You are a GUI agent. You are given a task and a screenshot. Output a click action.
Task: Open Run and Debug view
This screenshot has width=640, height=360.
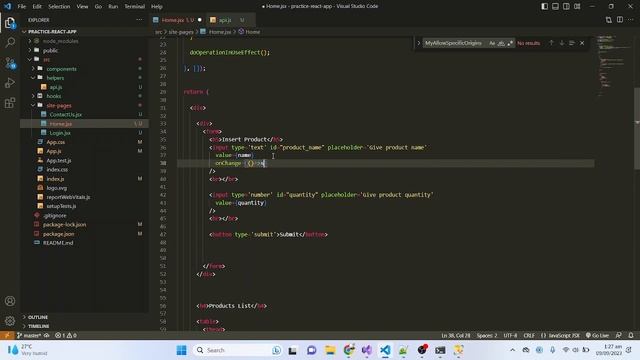point(10,83)
